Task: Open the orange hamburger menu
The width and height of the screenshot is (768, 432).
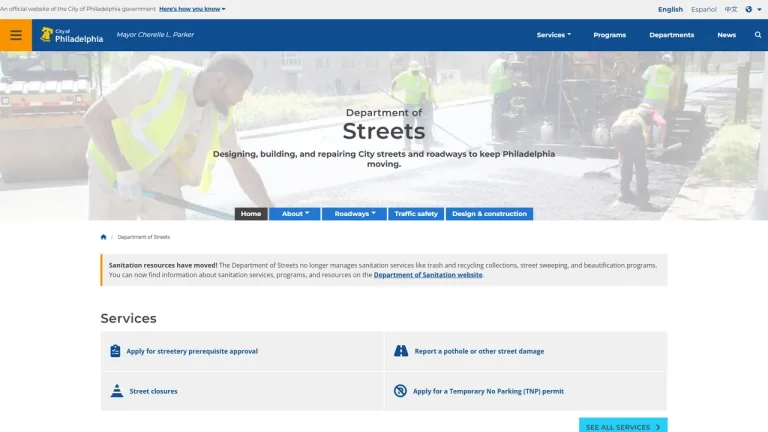Action: 16,35
